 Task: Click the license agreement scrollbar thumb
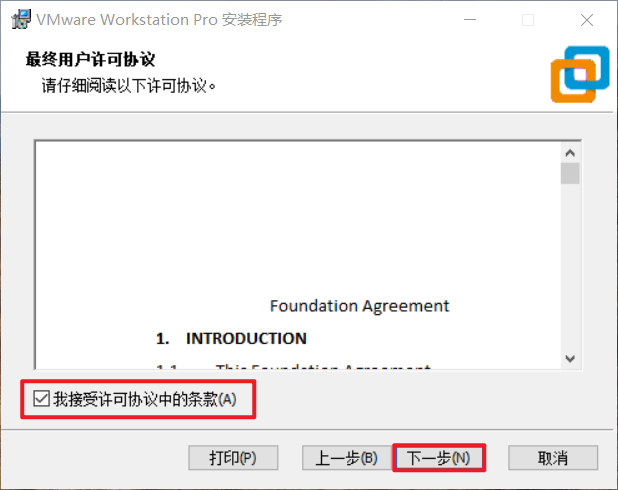tap(570, 173)
